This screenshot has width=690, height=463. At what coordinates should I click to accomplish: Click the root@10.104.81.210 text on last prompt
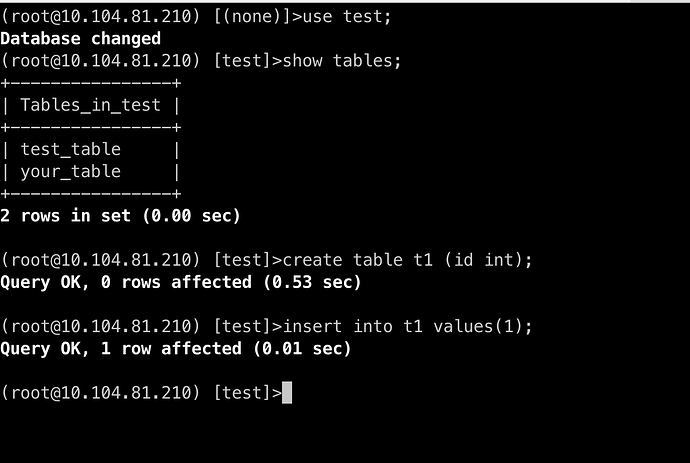click(100, 393)
